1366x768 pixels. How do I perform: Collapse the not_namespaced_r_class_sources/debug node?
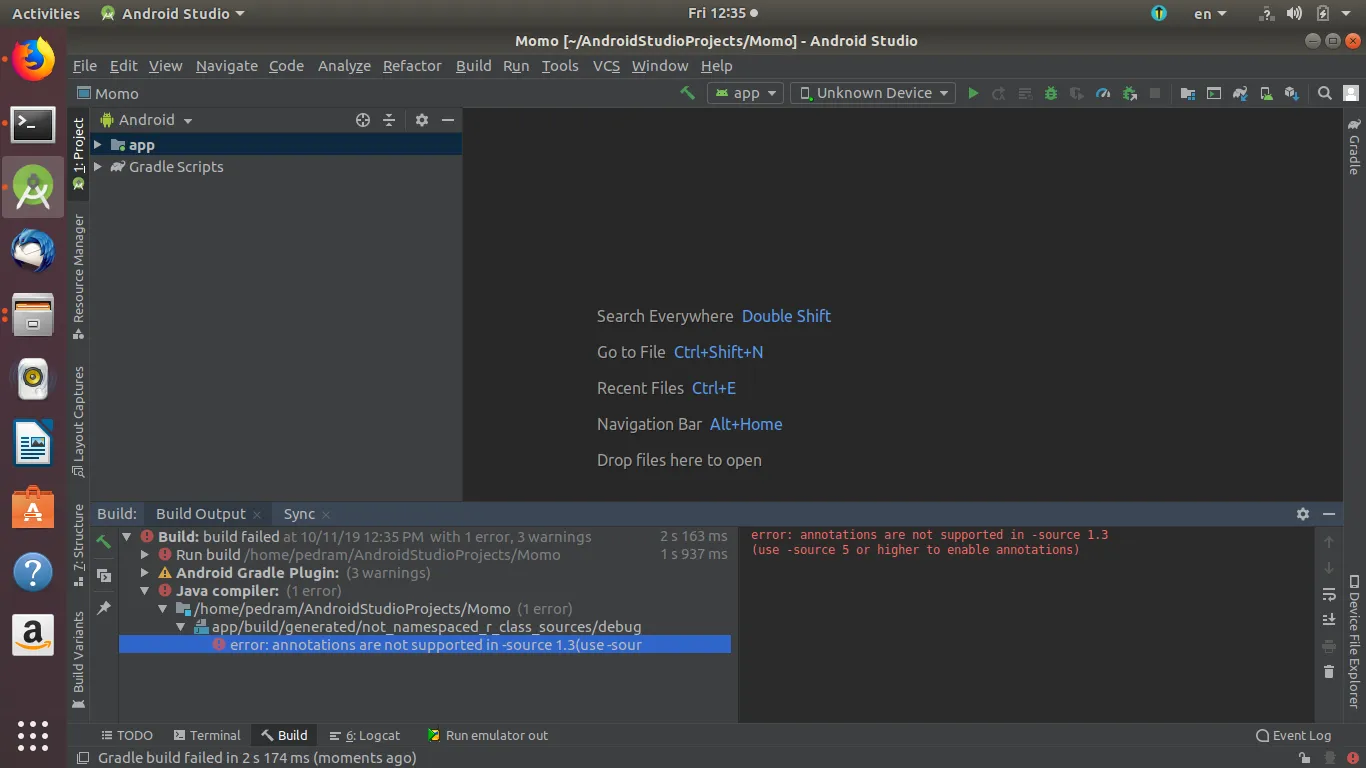pyautogui.click(x=181, y=627)
